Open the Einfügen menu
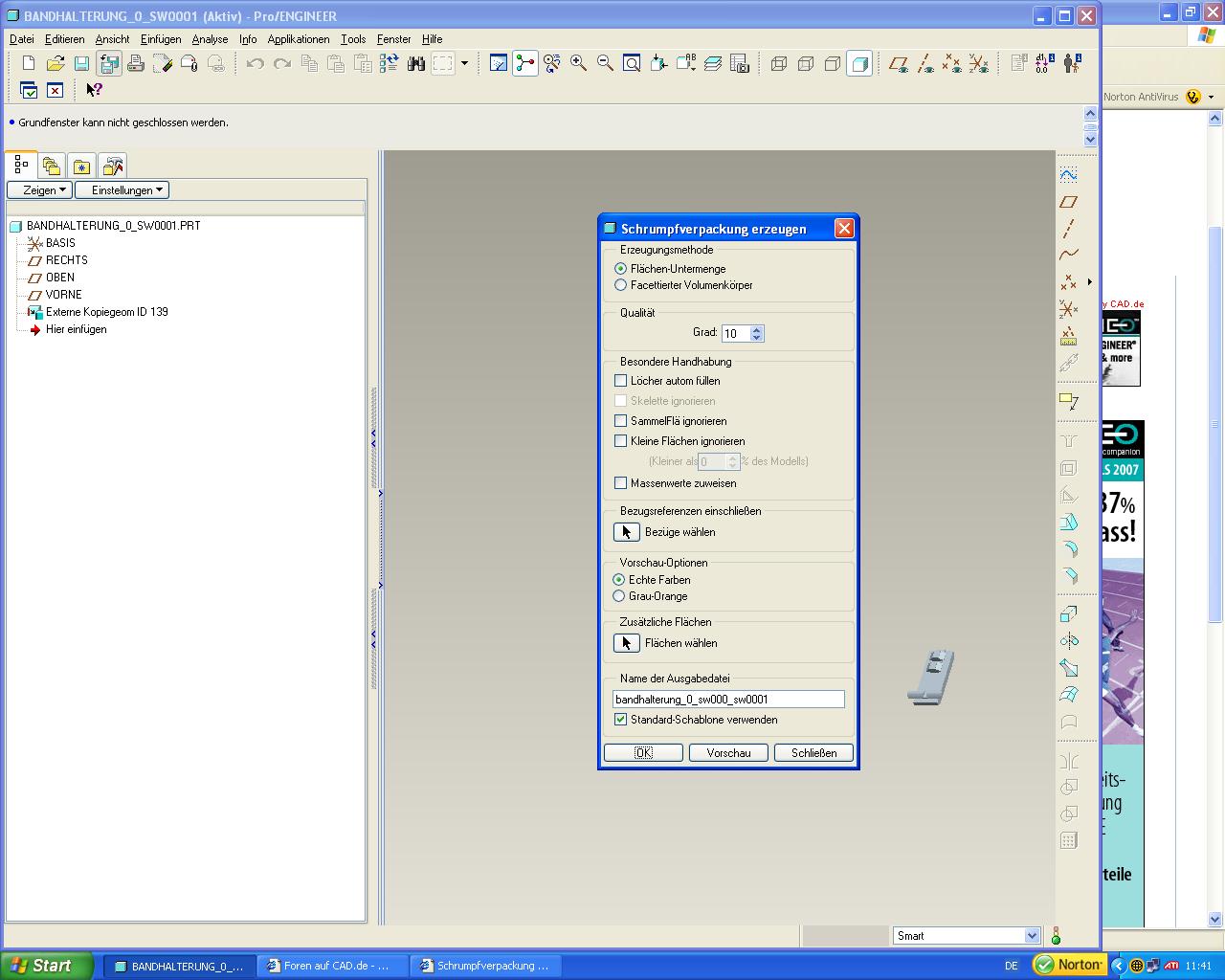 [x=160, y=39]
